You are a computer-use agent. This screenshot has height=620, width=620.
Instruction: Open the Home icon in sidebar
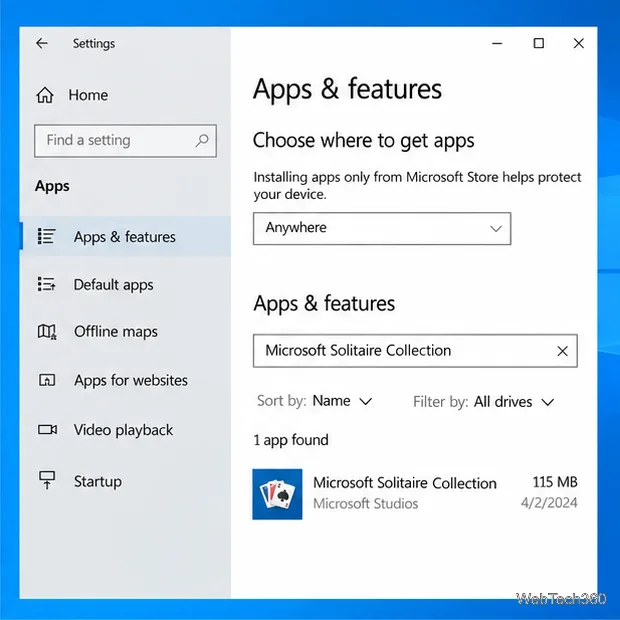point(45,95)
